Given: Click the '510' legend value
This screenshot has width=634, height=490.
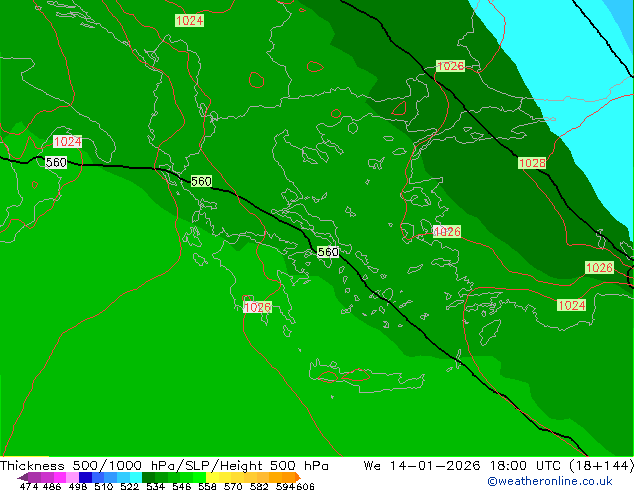Looking at the screenshot, I should (104, 486).
